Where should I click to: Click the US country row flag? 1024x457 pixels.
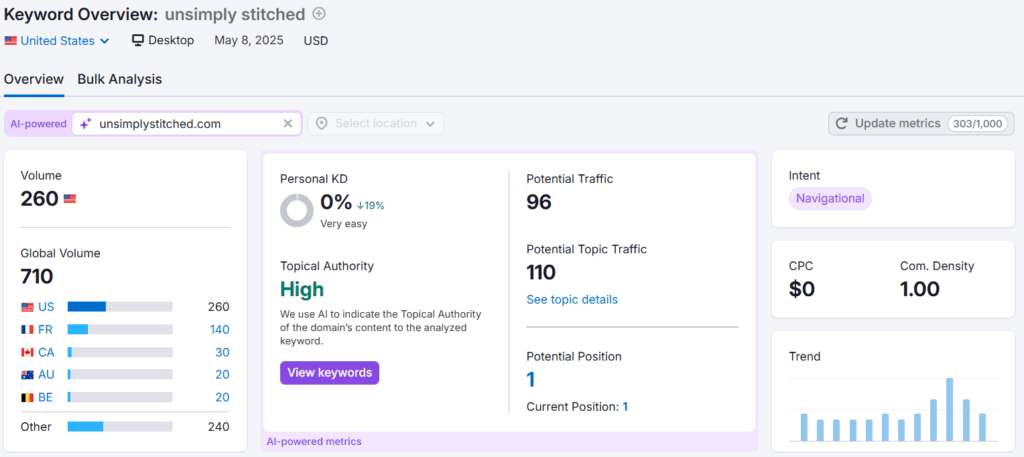pos(27,307)
